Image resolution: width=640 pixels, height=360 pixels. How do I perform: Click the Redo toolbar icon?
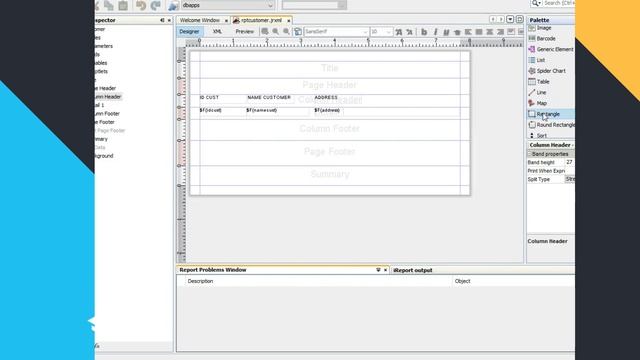tap(156, 5)
